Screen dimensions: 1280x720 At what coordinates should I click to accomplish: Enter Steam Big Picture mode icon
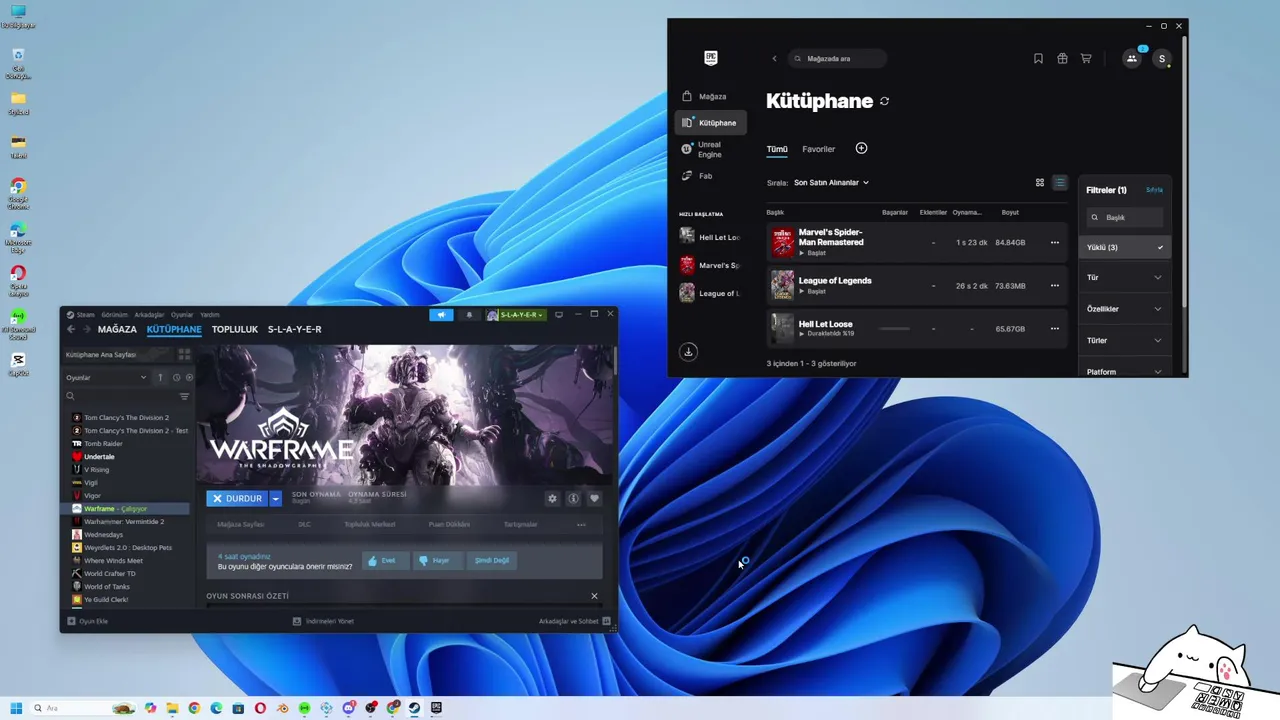pyautogui.click(x=559, y=315)
